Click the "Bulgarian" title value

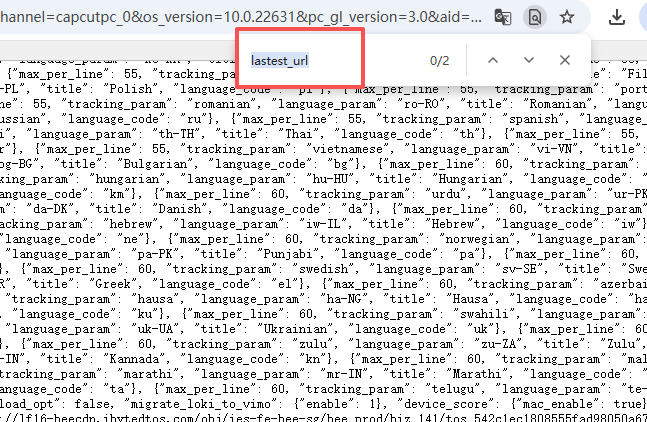[x=156, y=164]
